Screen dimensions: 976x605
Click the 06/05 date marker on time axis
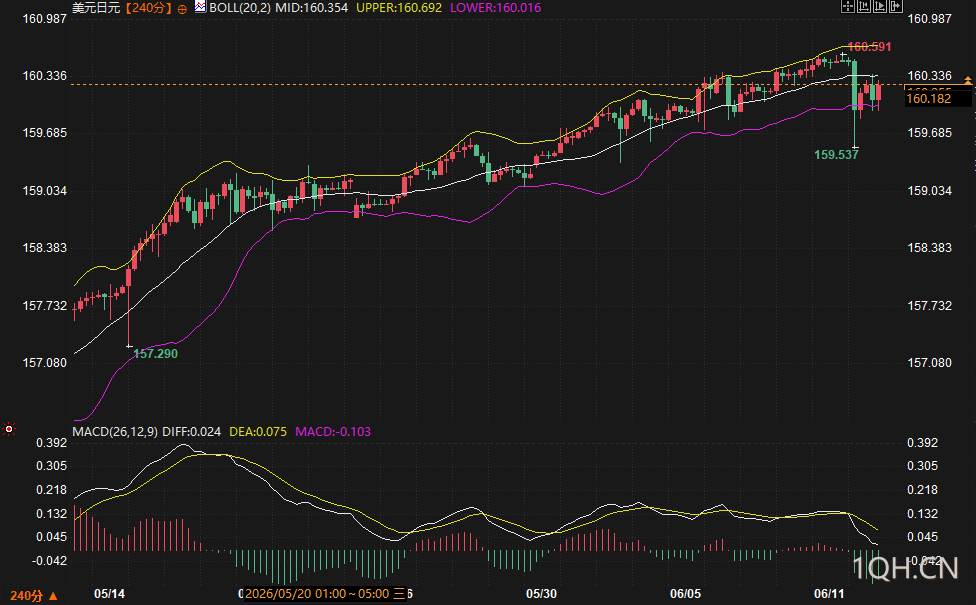685,594
